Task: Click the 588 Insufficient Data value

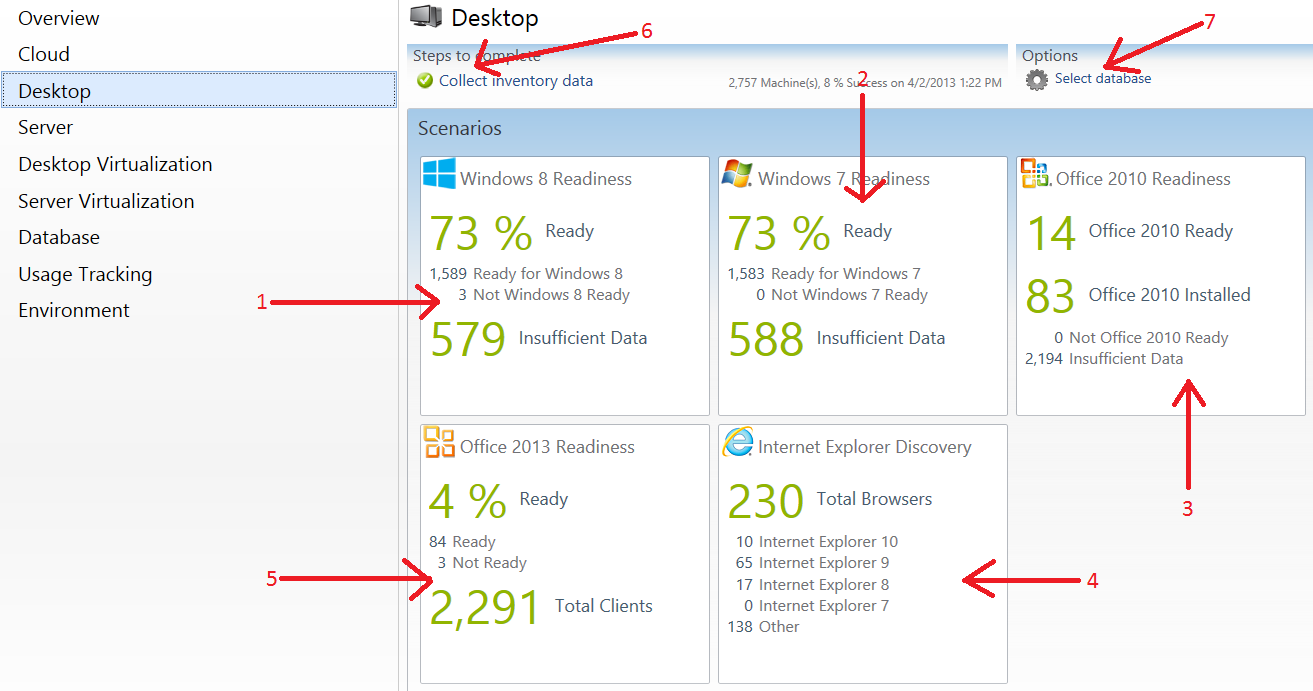Action: click(837, 338)
